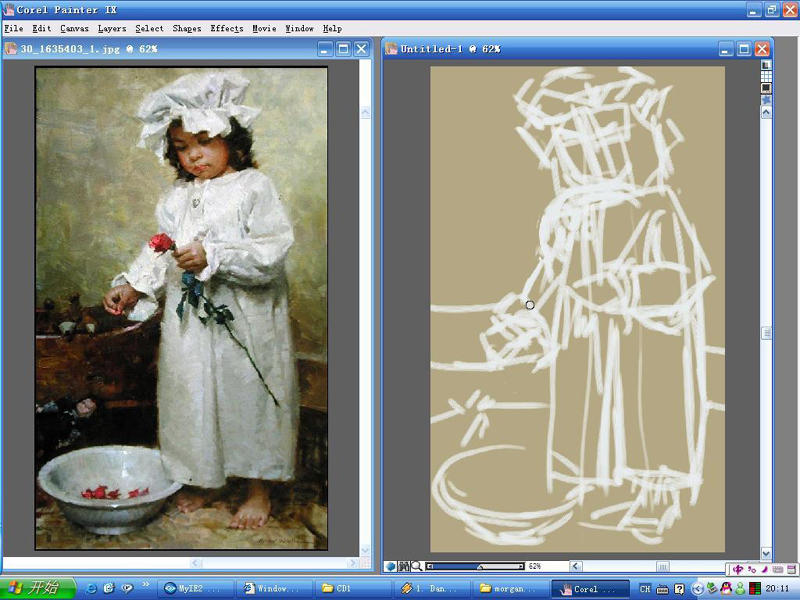
Task: Expand hidden system tray icons arrow
Action: pos(697,589)
